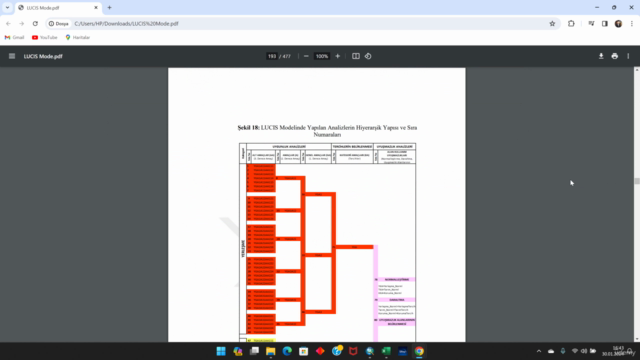The height and width of the screenshot is (360, 640).
Task: Open the tab search dropdown
Action: [x=7, y=8]
